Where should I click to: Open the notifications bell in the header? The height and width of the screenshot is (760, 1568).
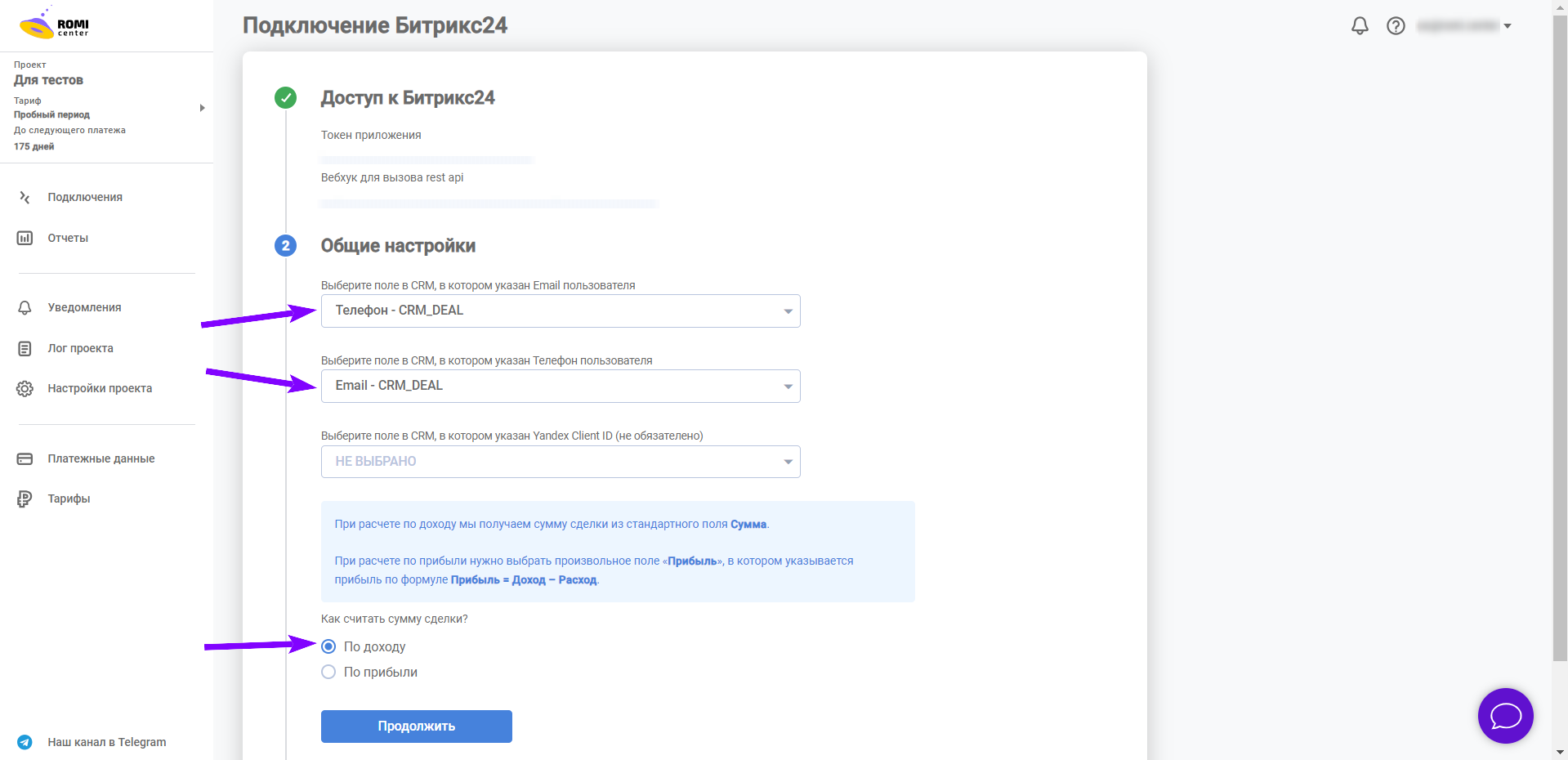(x=1360, y=26)
